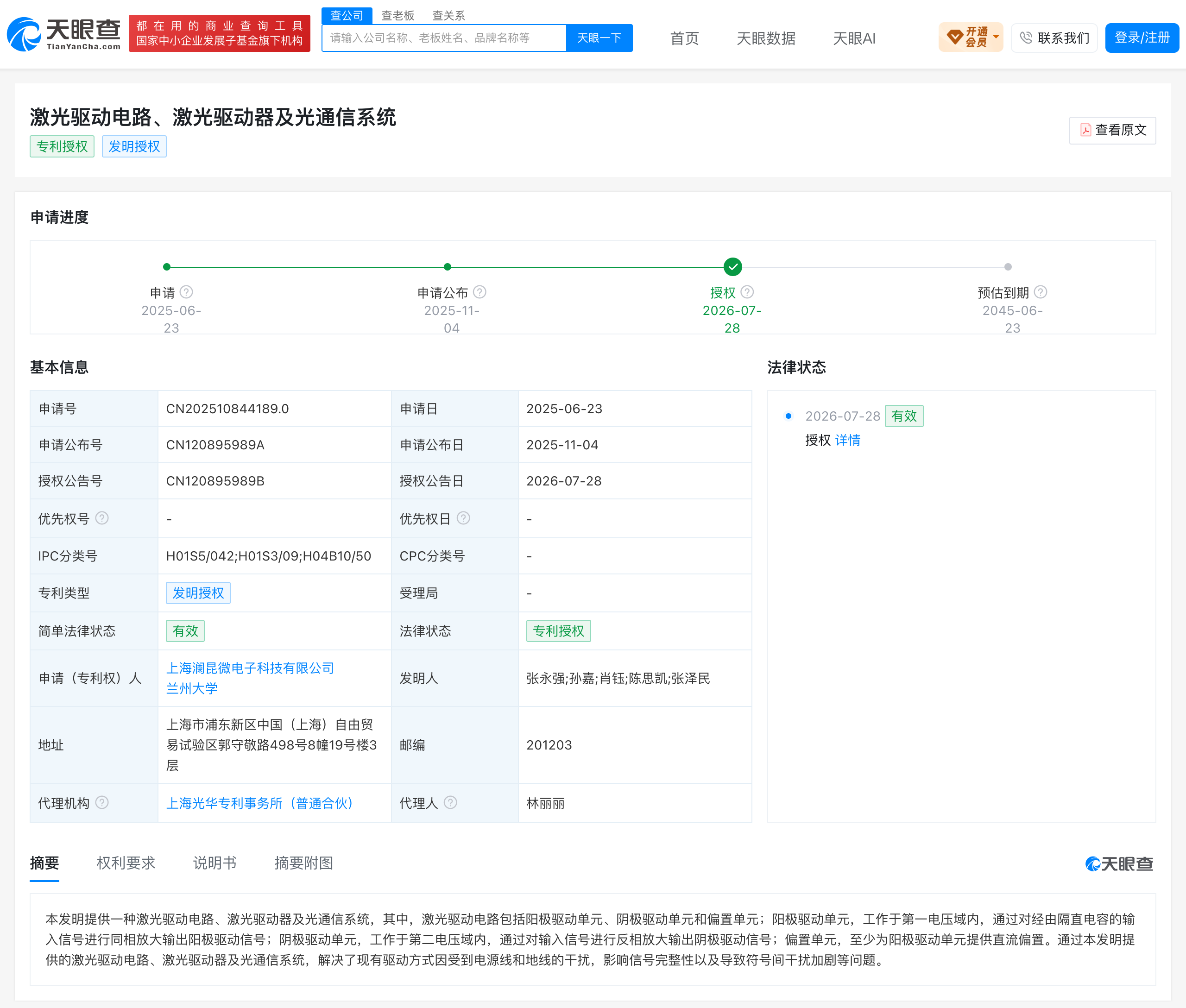The height and width of the screenshot is (1008, 1186).
Task: Click the 联系我们 button
Action: pyautogui.click(x=1054, y=38)
